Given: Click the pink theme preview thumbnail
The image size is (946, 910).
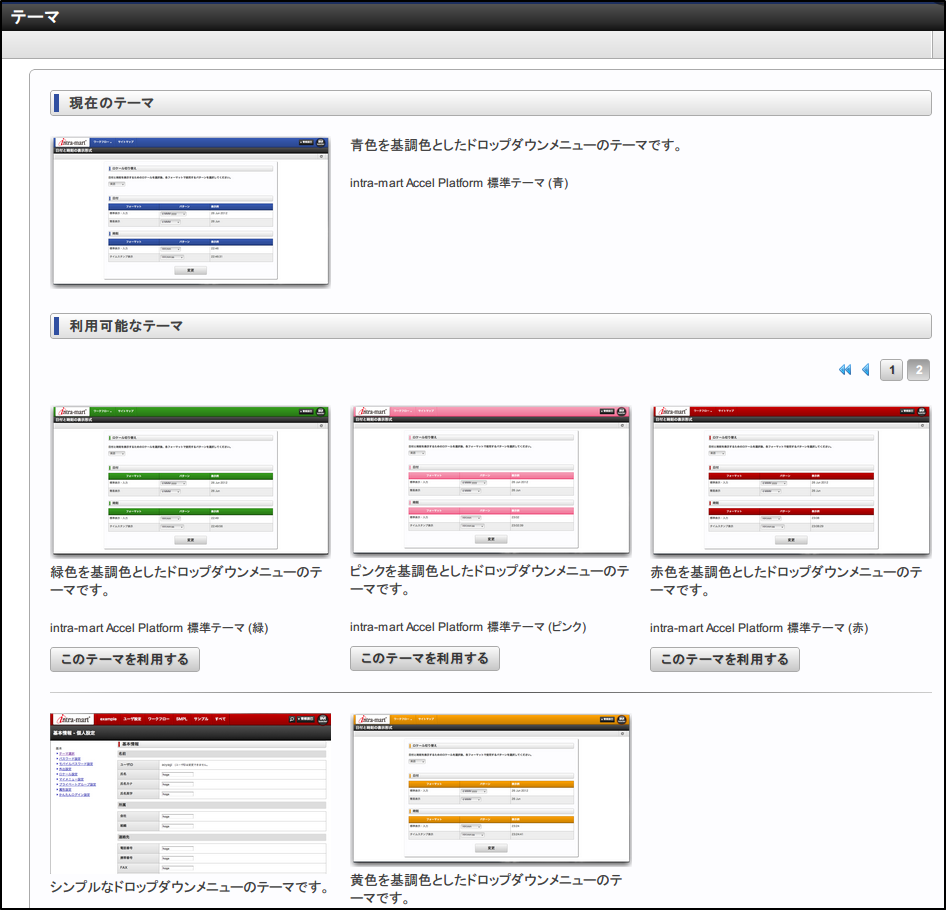Looking at the screenshot, I should click(x=490, y=480).
